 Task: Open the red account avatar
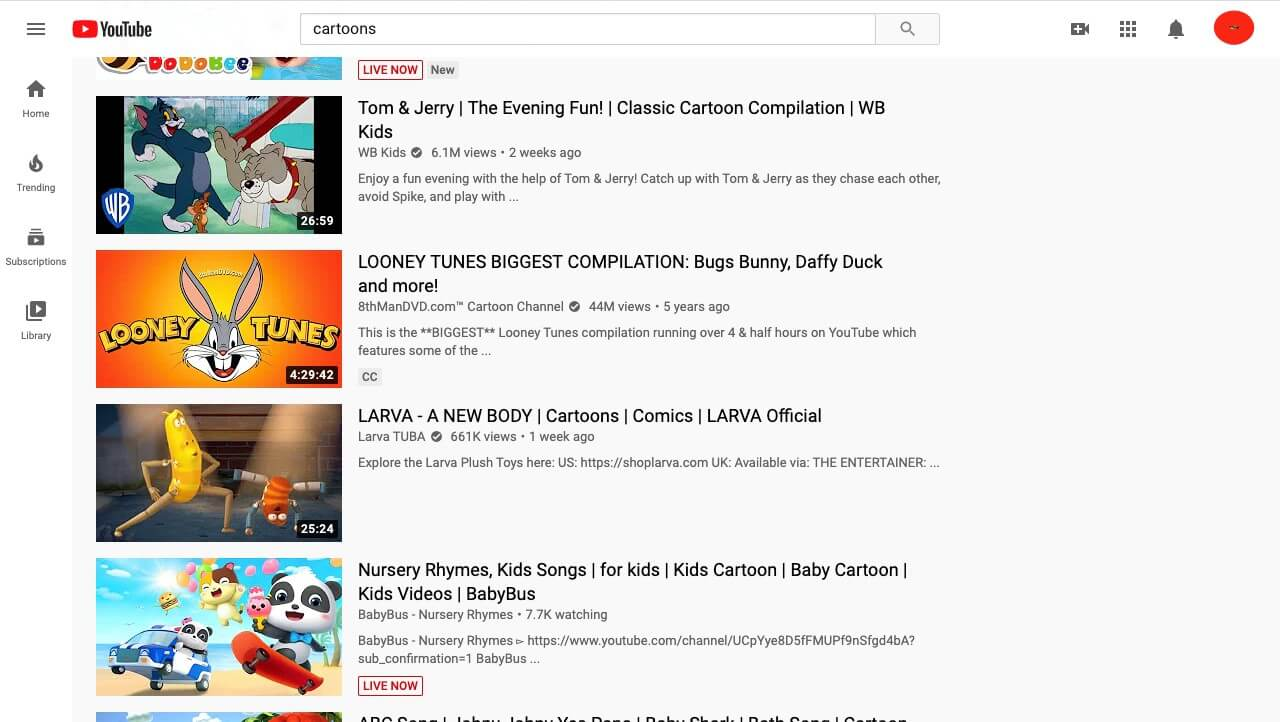1234,28
